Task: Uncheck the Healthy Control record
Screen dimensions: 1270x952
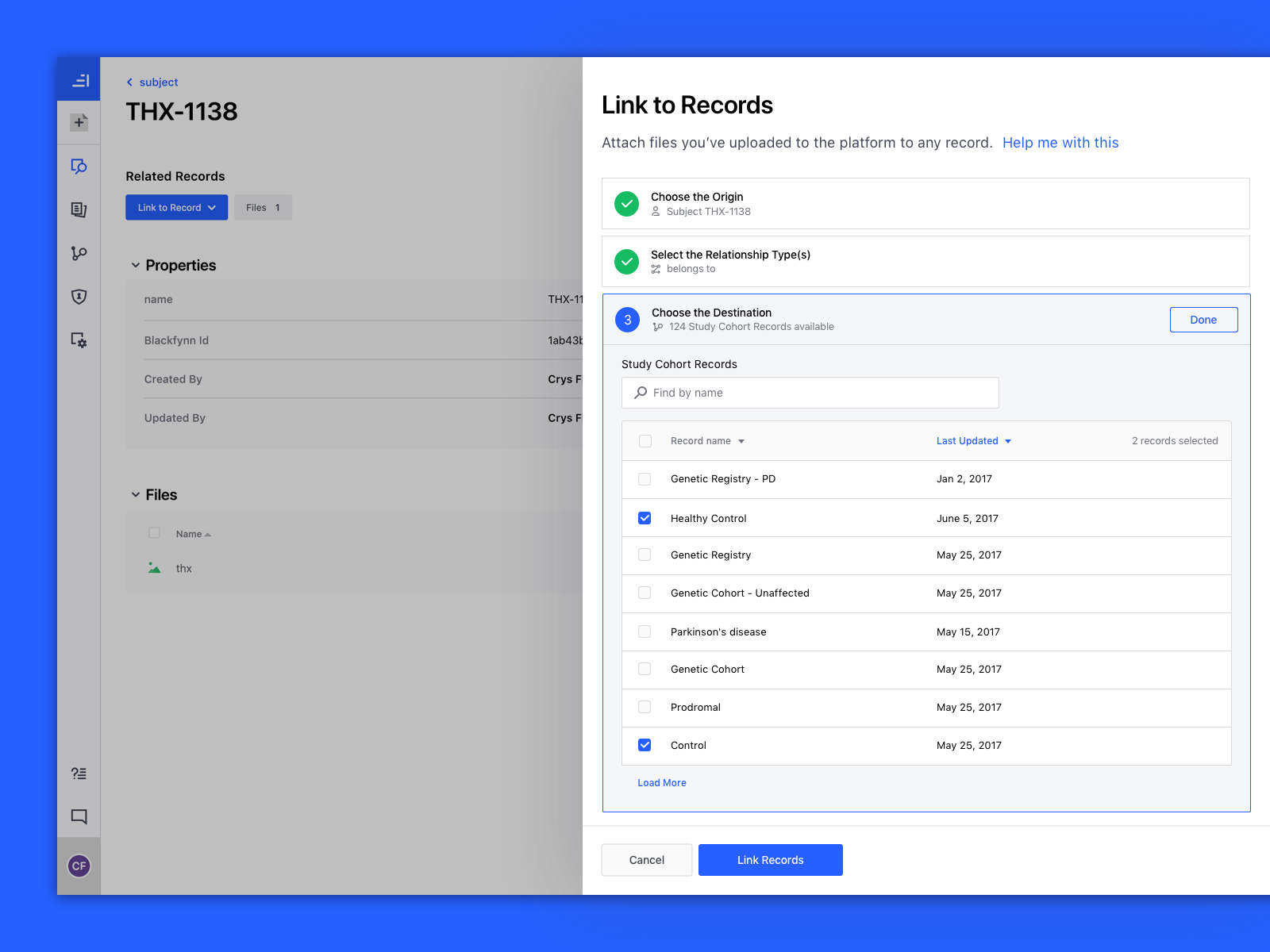Action: [645, 517]
